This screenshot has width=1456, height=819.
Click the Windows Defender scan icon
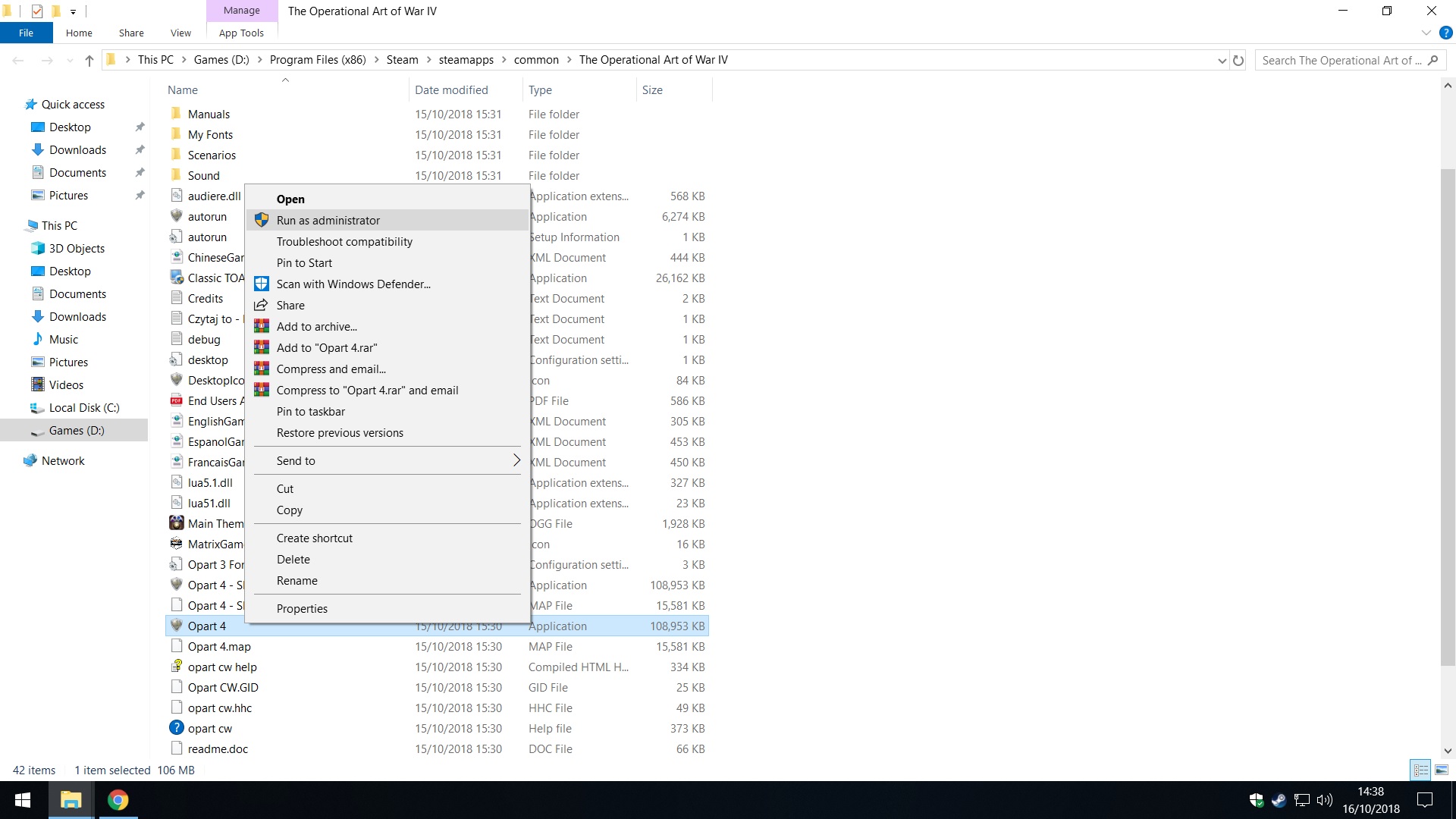(x=262, y=284)
